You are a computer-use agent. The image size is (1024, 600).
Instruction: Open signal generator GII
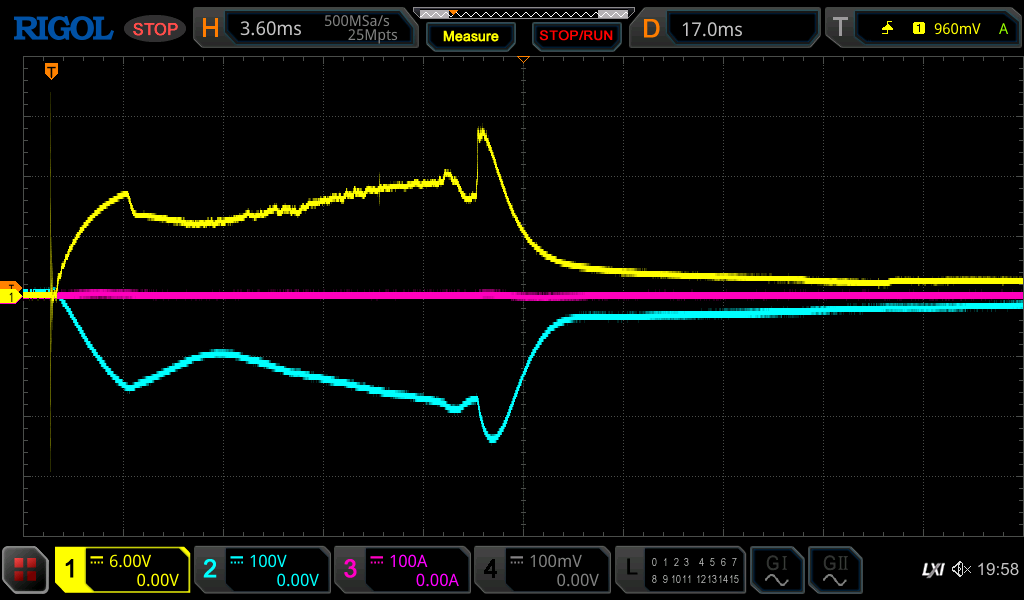(834, 570)
